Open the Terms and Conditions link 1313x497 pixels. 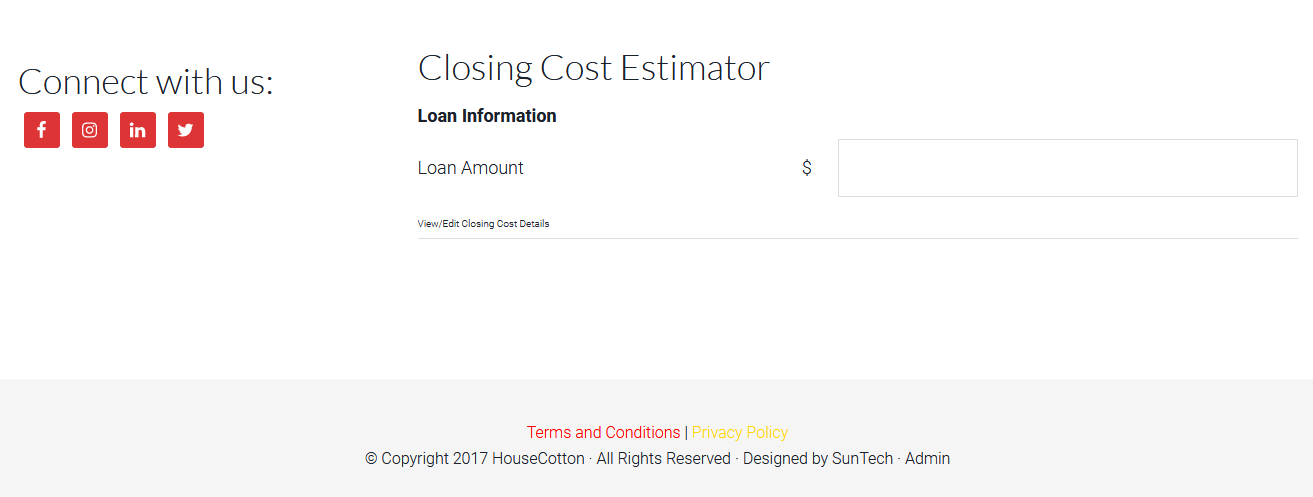coord(603,433)
